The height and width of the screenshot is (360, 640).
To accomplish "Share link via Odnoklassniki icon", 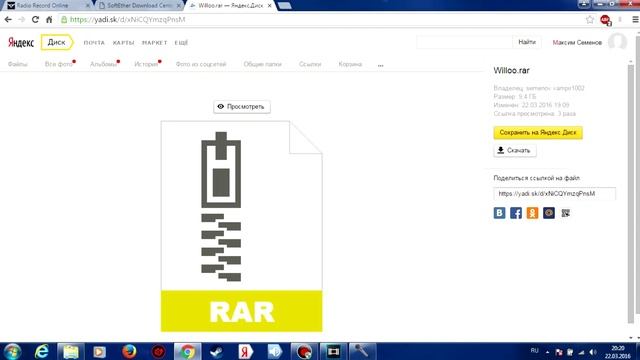I will [532, 213].
